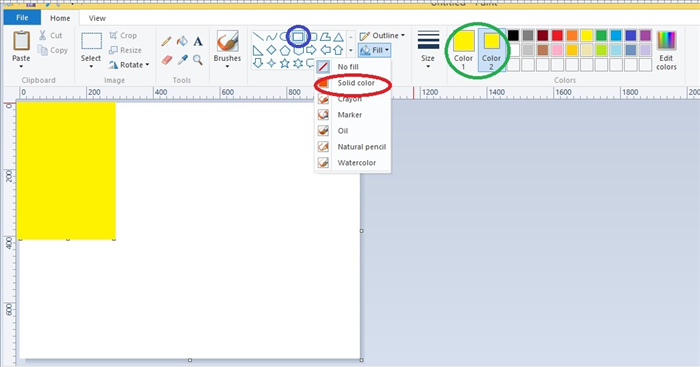Choose Watercolor fill option

click(x=353, y=163)
